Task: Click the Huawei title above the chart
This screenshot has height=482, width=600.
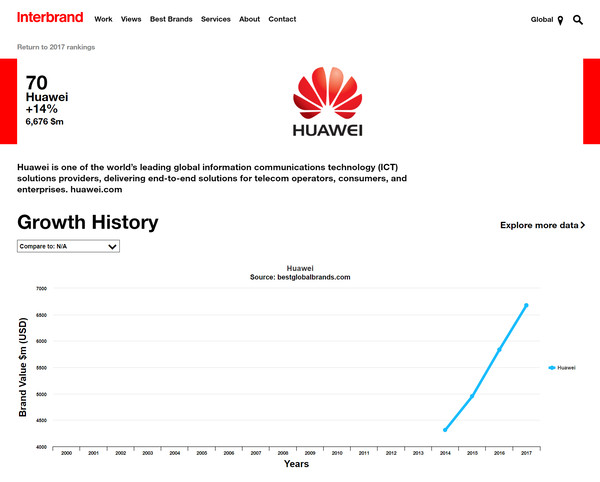Action: tap(300, 268)
